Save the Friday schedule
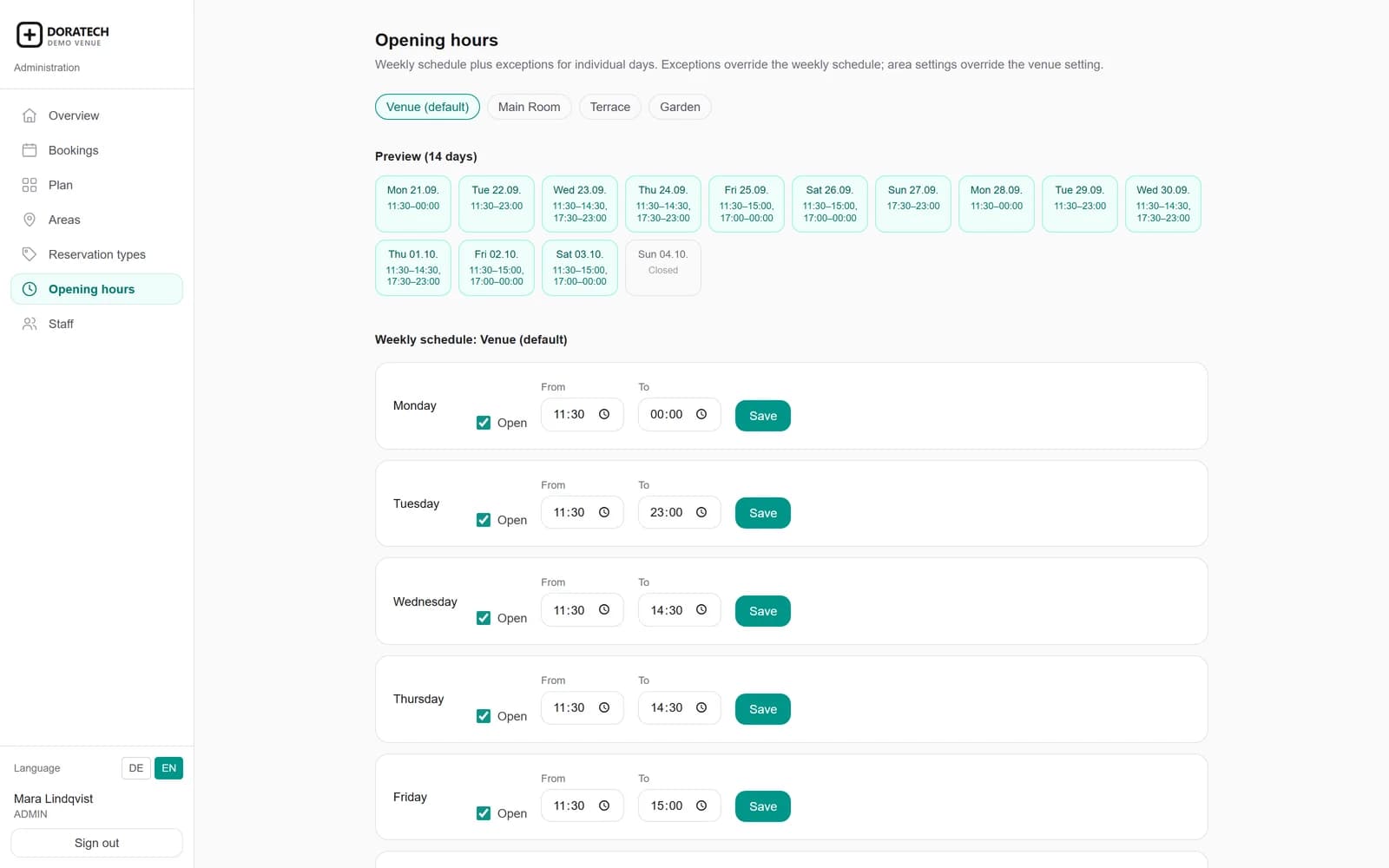Image resolution: width=1389 pixels, height=868 pixels. (x=763, y=806)
